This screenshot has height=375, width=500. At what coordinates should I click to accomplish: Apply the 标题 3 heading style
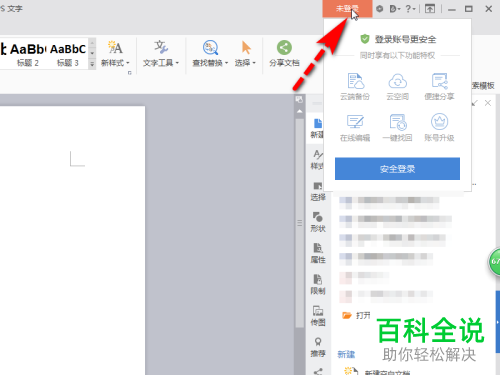[x=68, y=54]
